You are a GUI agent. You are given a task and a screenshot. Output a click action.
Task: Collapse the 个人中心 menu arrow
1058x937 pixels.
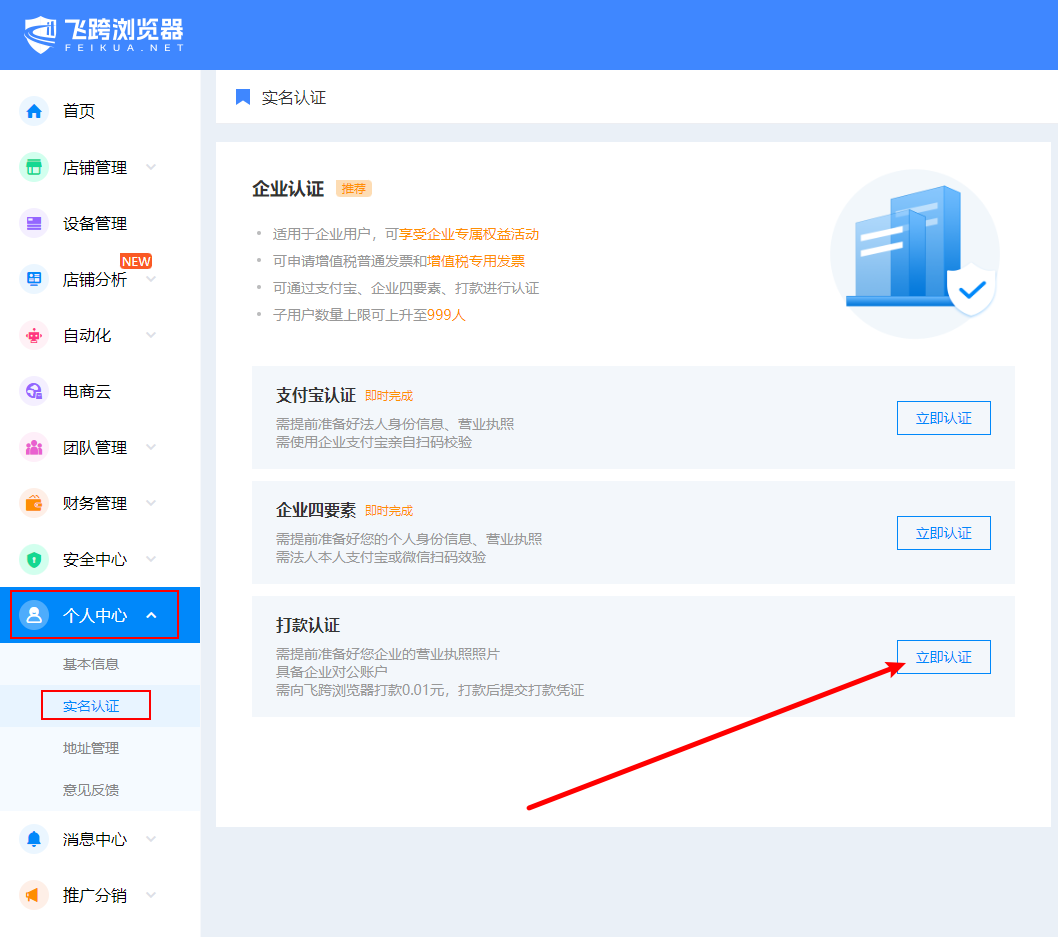click(x=151, y=615)
